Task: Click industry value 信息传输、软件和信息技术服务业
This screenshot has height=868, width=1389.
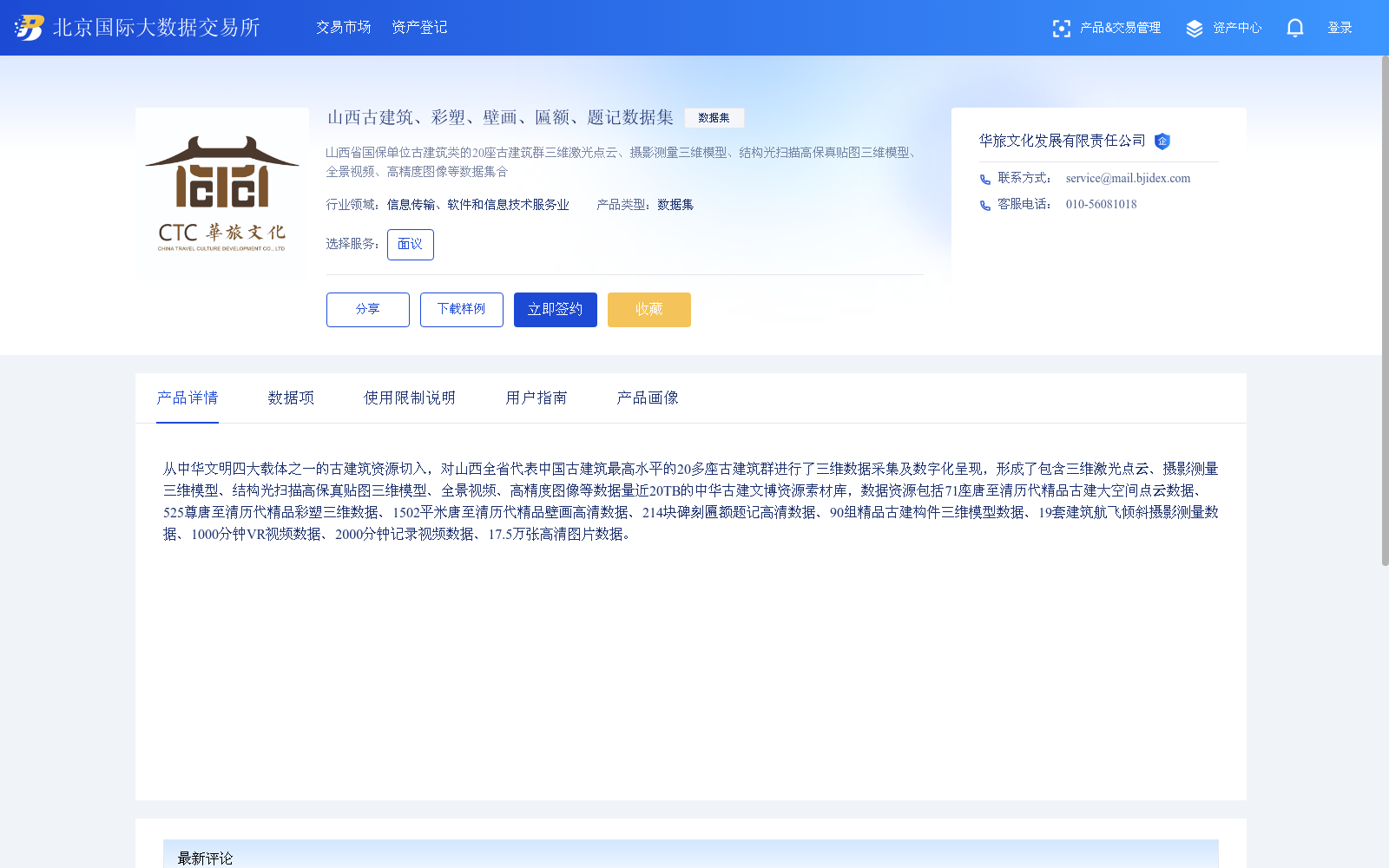Action: point(478,205)
